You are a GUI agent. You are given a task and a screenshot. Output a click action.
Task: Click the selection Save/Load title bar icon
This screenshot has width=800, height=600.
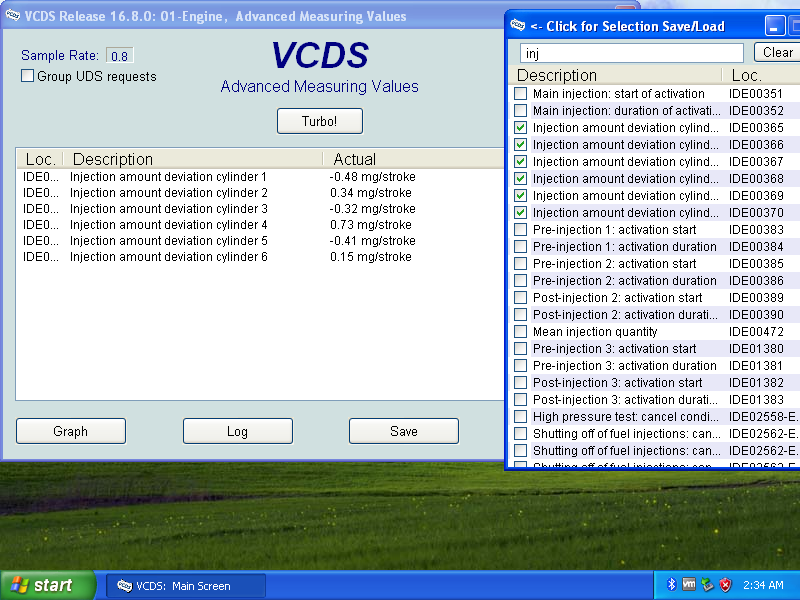click(517, 25)
